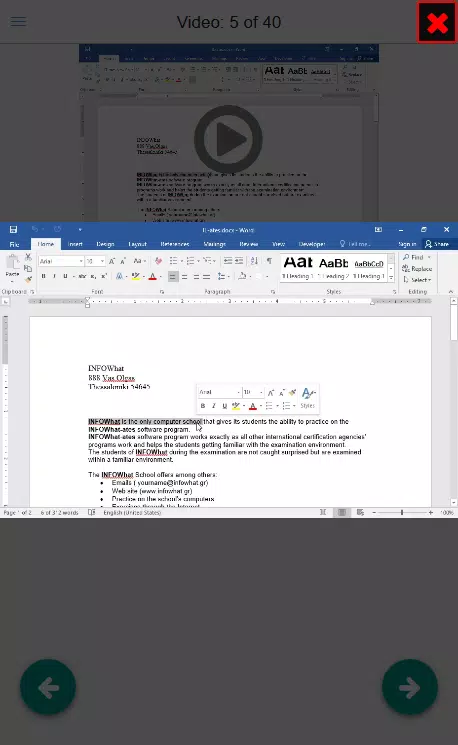Click the mini toolbar Numbering icon
Screen dimensions: 458x745
[x=286, y=406]
